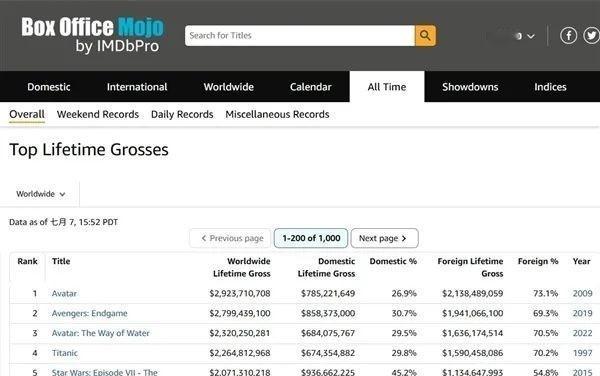600x376 pixels.
Task: Click the Next page button
Action: (384, 238)
